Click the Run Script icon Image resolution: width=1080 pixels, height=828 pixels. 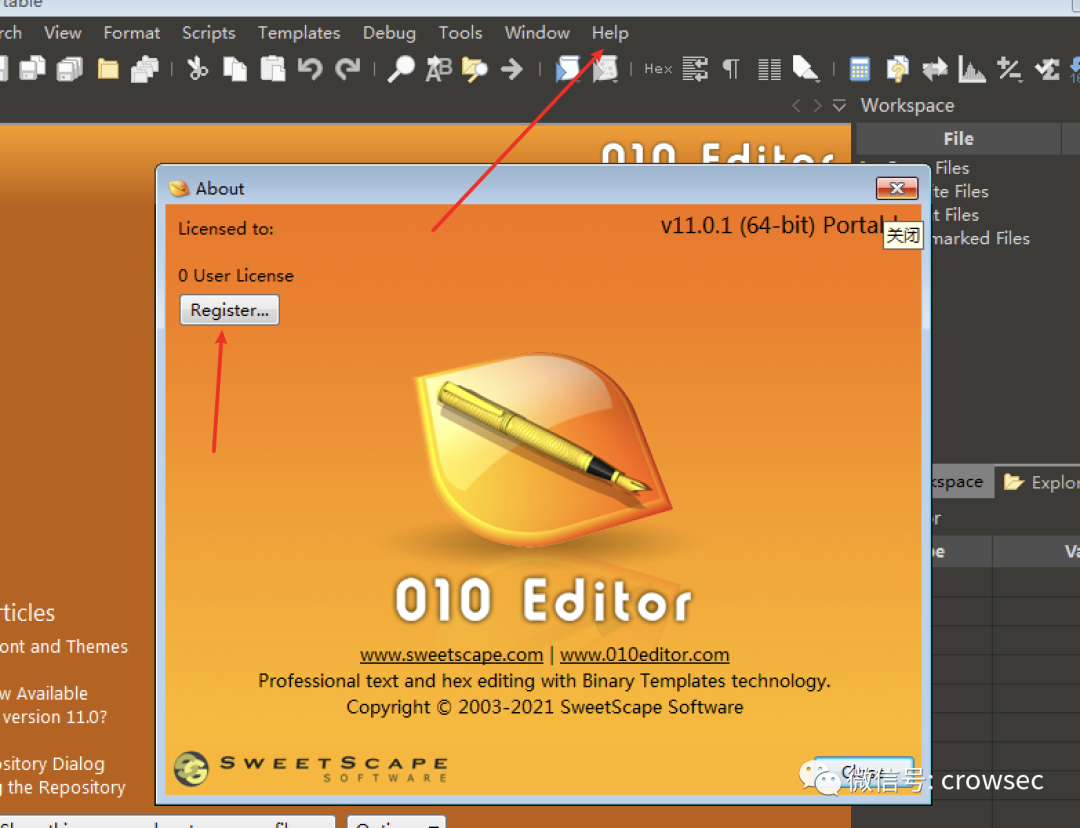[568, 69]
